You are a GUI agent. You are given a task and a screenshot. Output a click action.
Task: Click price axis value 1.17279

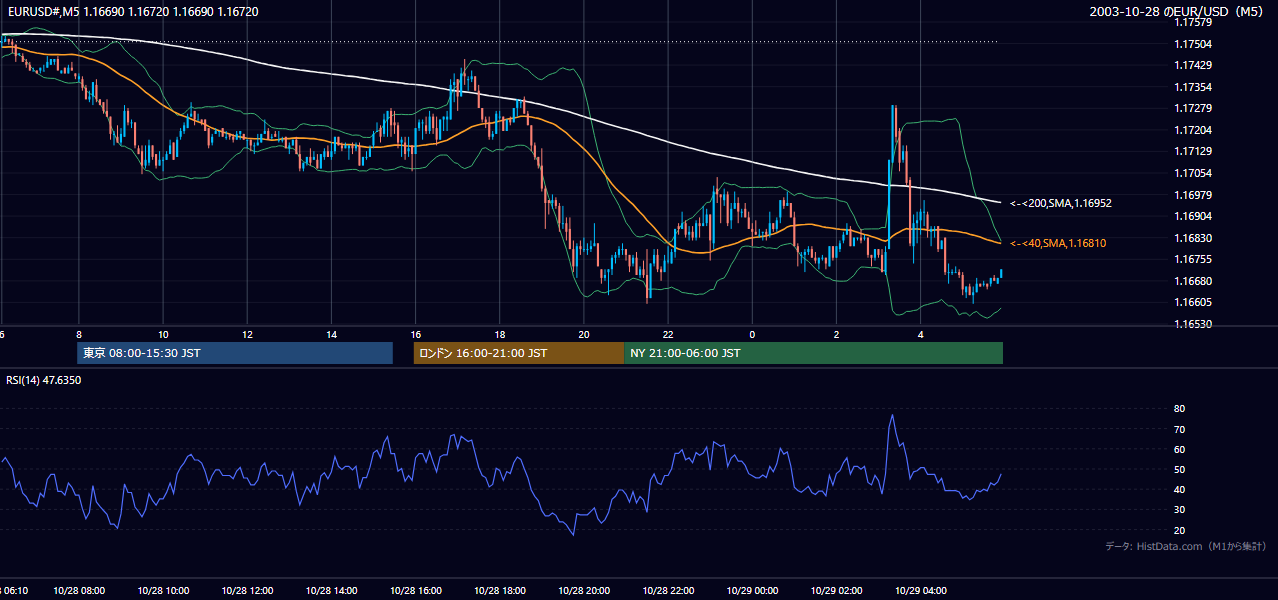point(1193,108)
